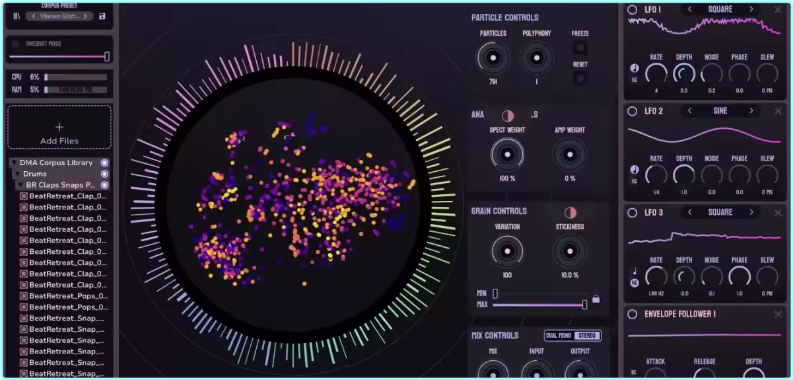The width and height of the screenshot is (793, 380).
Task: Click the Max grain slider handle
Action: click(x=585, y=305)
